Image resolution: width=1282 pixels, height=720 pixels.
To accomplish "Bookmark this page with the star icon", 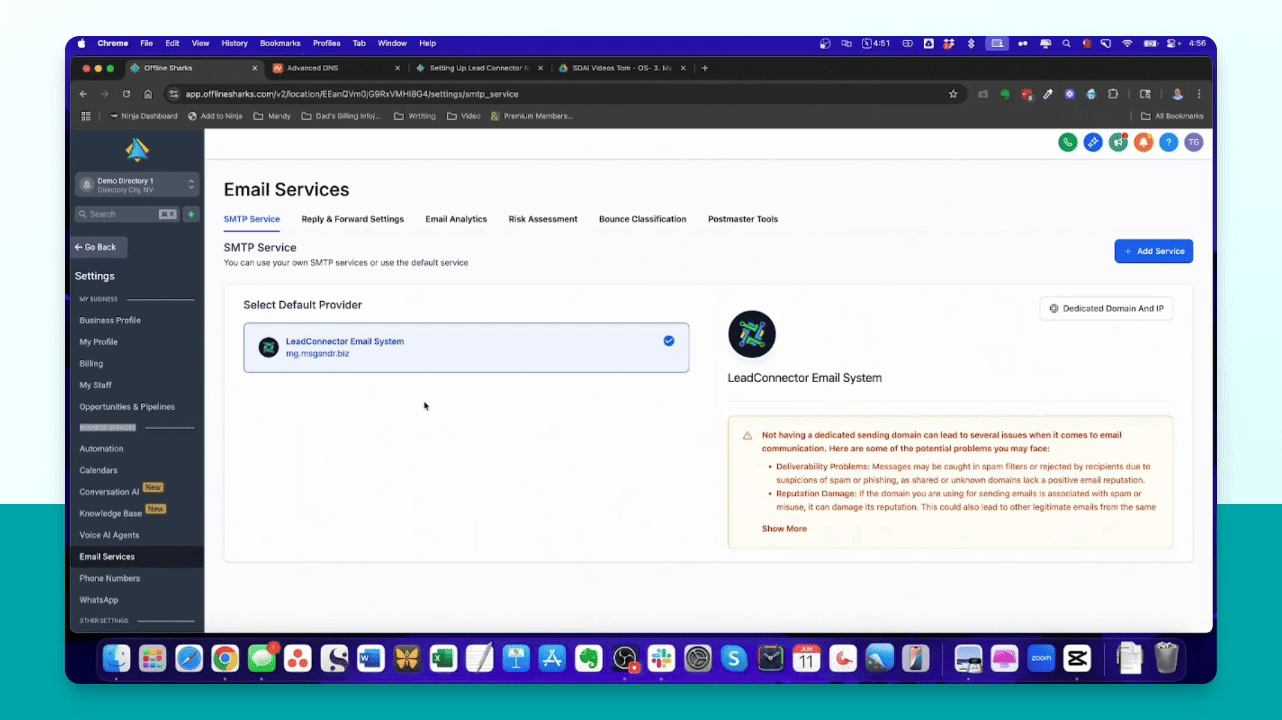I will [953, 94].
